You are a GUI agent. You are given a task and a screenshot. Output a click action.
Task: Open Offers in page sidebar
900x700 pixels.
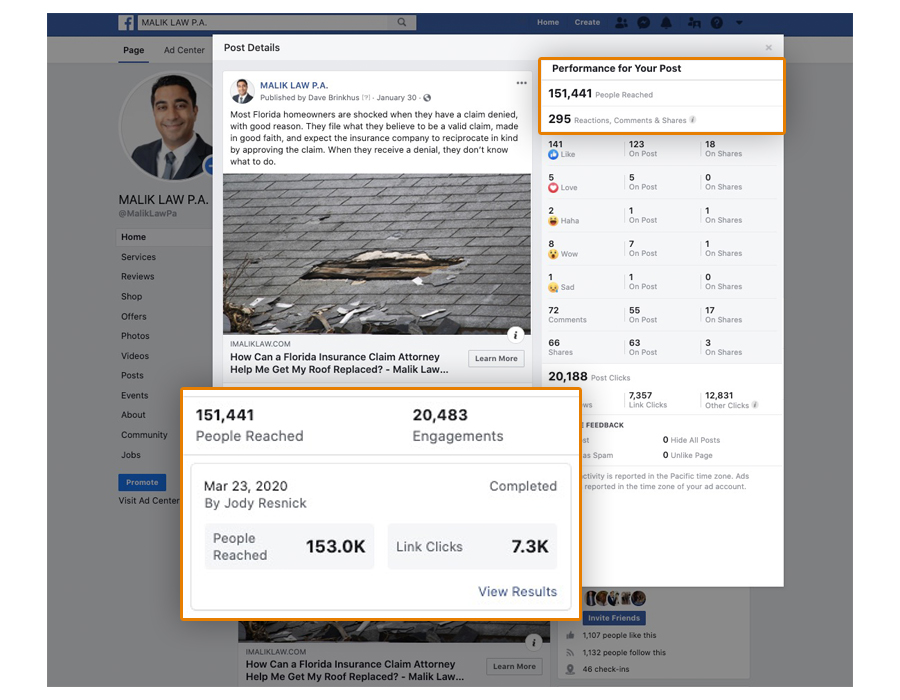[x=133, y=317]
